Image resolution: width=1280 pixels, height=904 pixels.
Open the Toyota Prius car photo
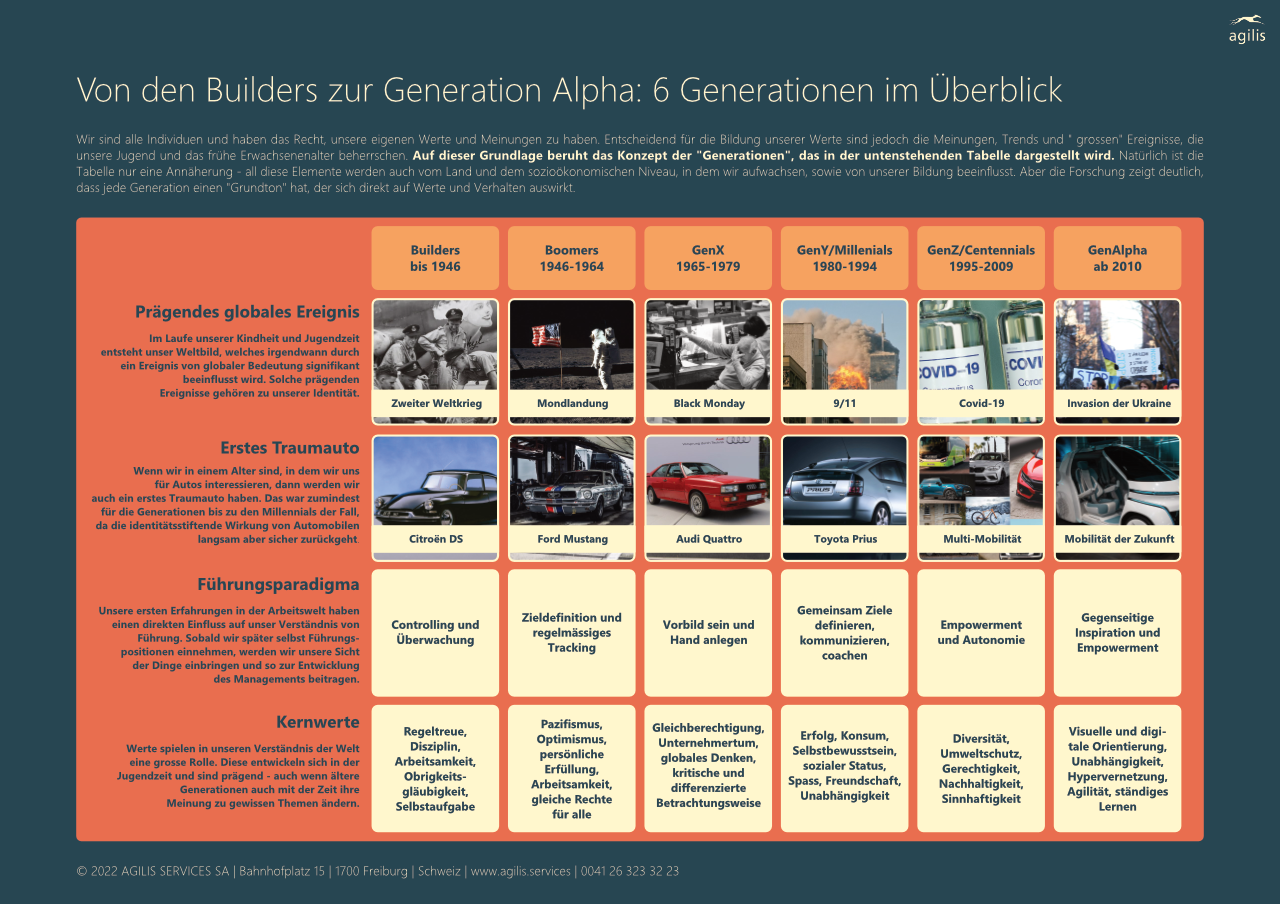845,481
